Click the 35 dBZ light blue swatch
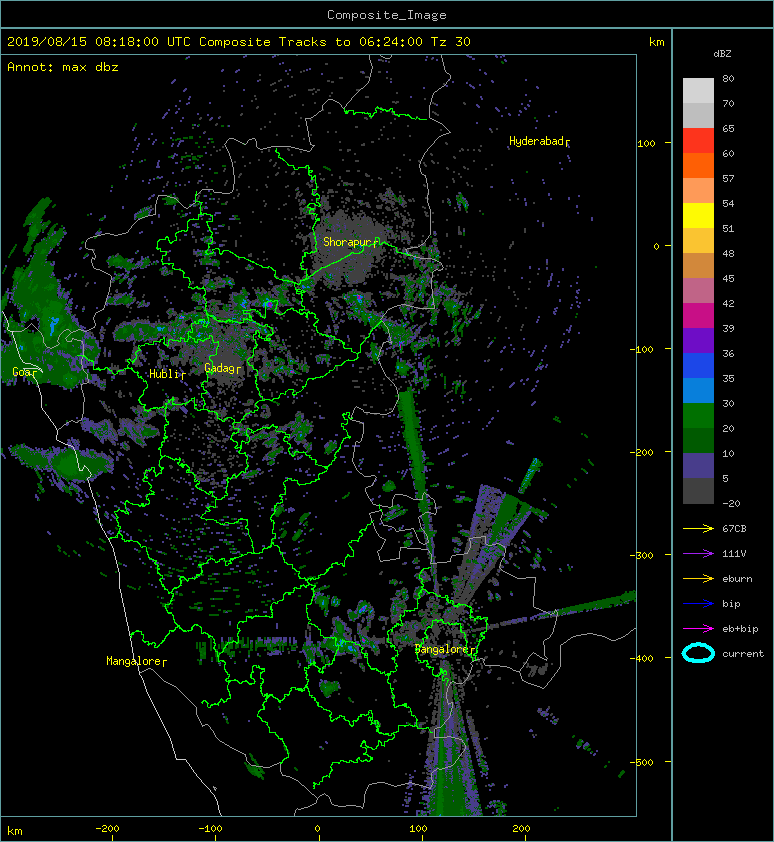Screen dimensions: 774x842 point(698,390)
